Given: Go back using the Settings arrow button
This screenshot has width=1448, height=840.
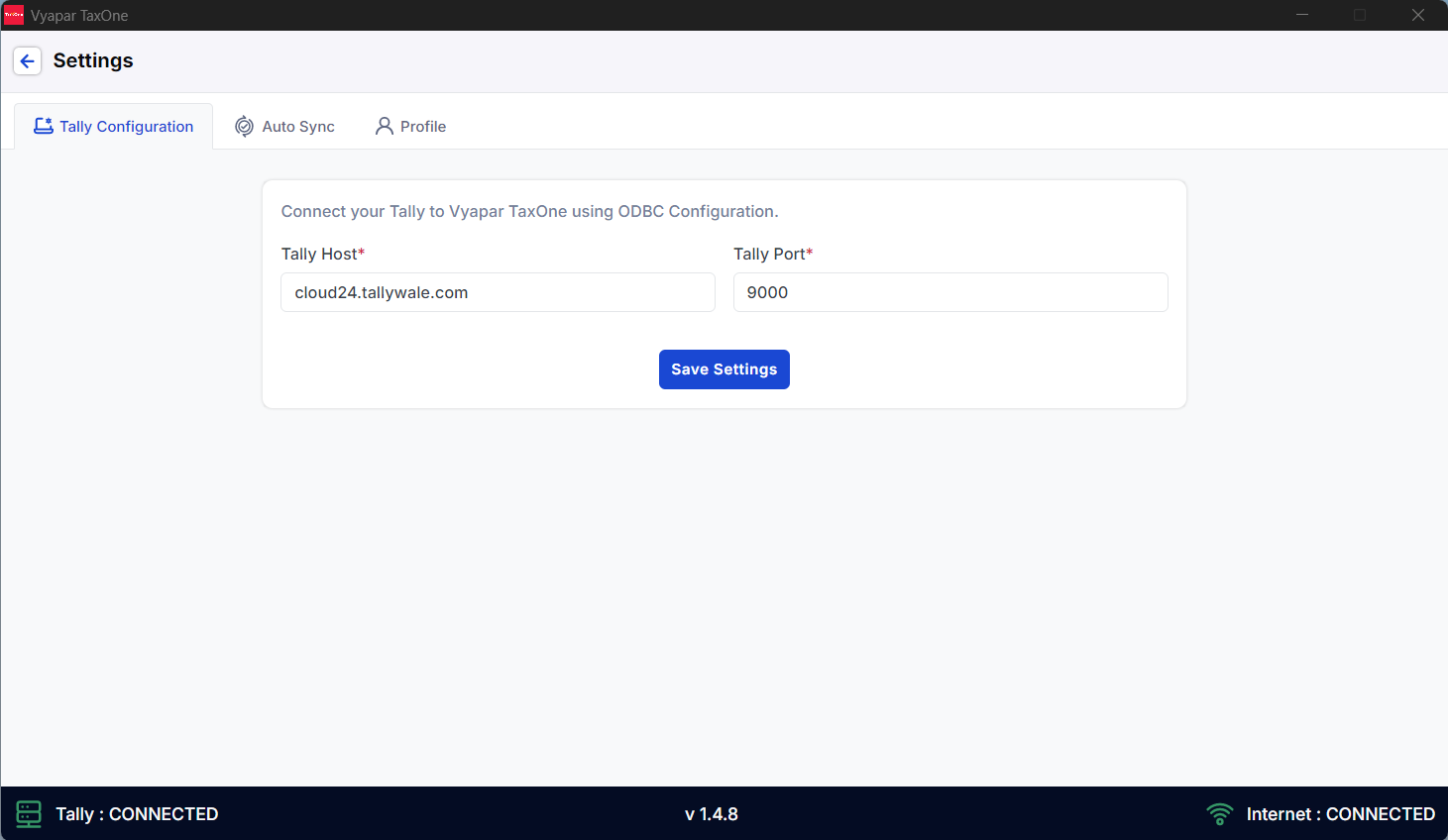Looking at the screenshot, I should click(28, 61).
